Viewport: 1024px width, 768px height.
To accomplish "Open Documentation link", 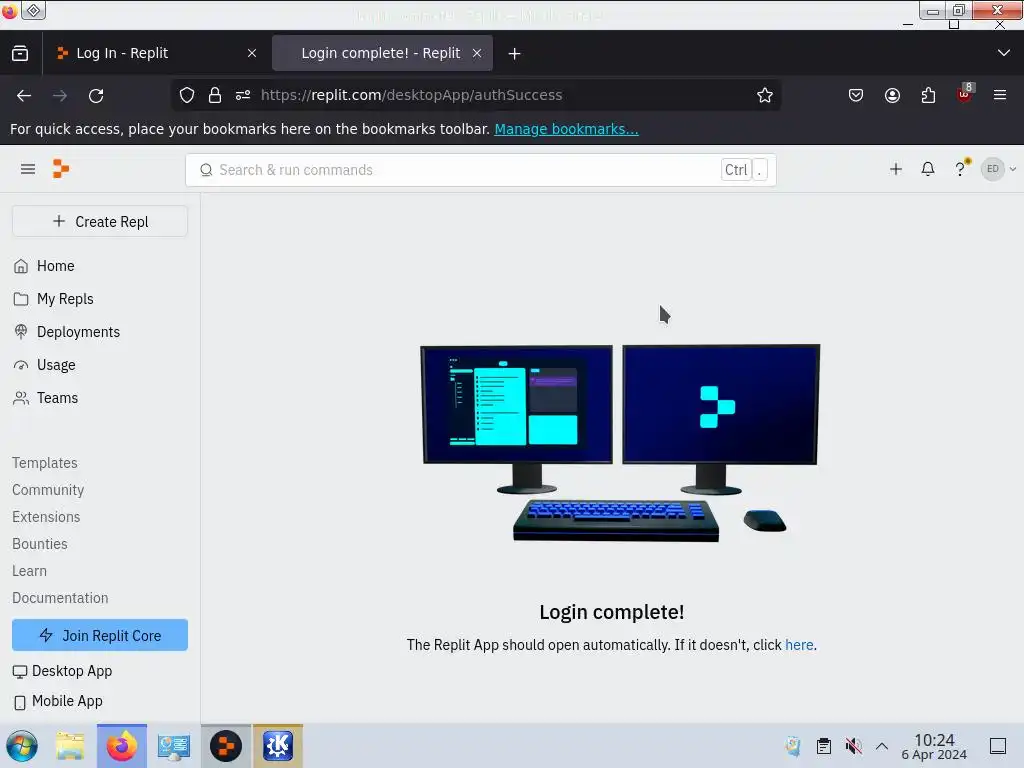I will [60, 598].
